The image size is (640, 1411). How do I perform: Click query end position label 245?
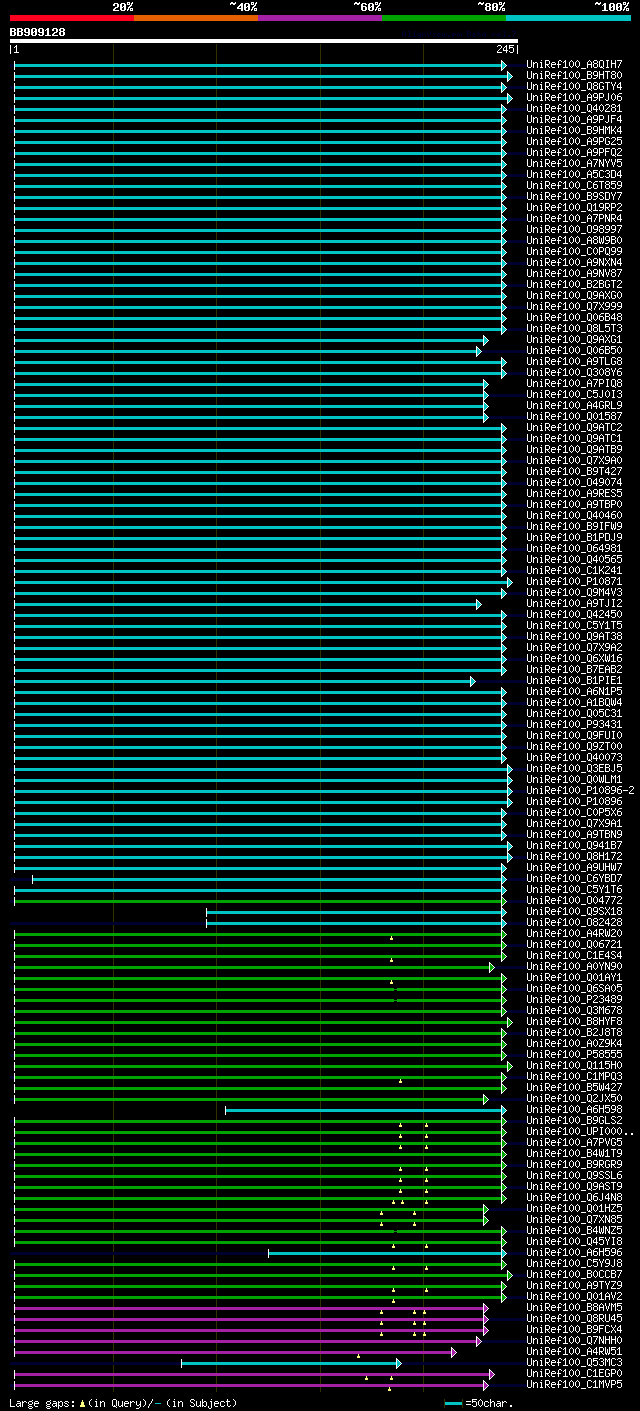505,49
